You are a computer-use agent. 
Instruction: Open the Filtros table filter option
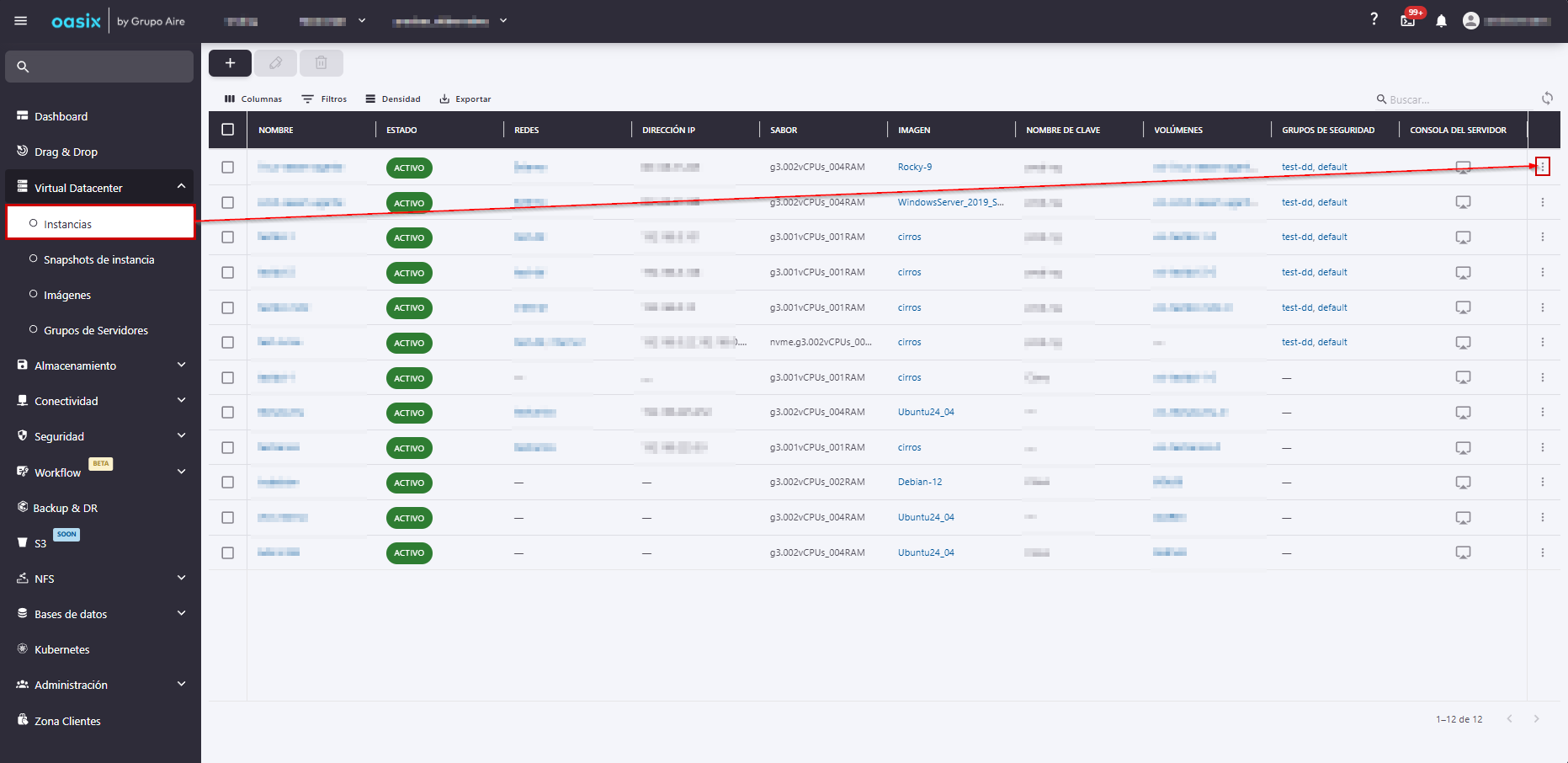pyautogui.click(x=325, y=99)
